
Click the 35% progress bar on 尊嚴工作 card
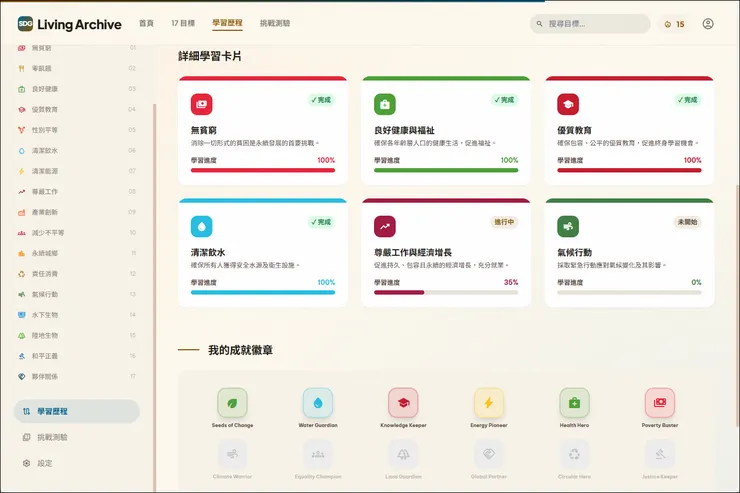pos(446,292)
